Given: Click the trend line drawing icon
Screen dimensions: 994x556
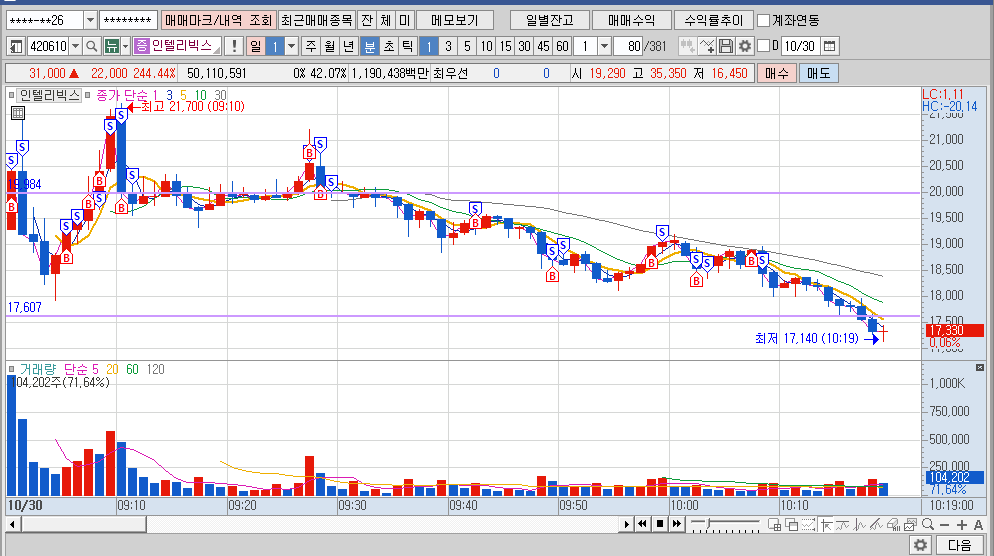Looking at the screenshot, I should coord(877,524).
